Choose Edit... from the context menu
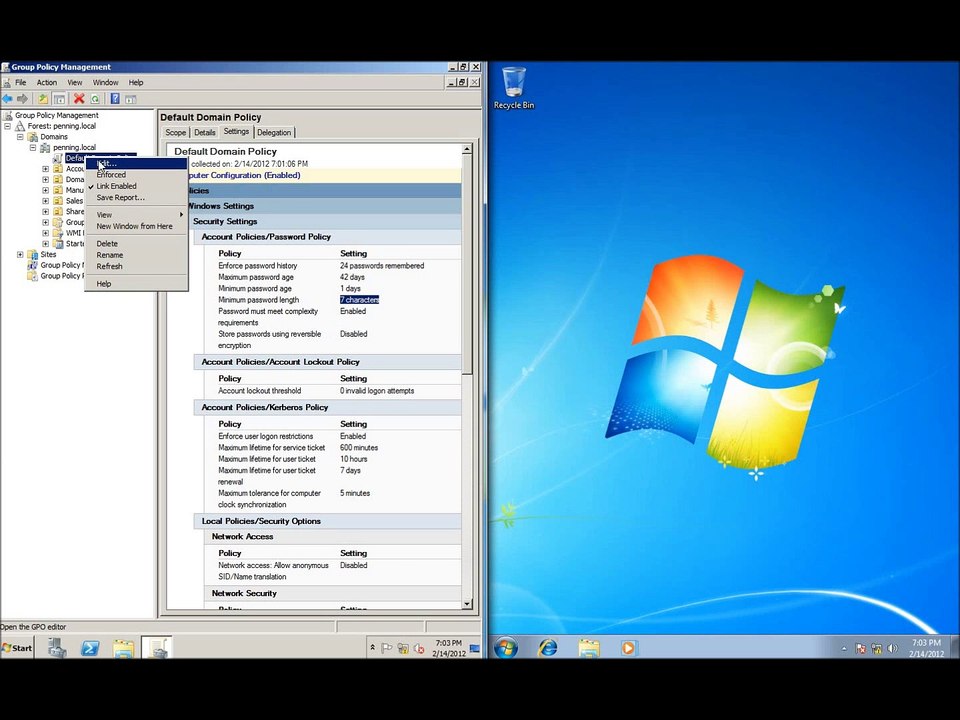This screenshot has height=720, width=960. [x=136, y=163]
